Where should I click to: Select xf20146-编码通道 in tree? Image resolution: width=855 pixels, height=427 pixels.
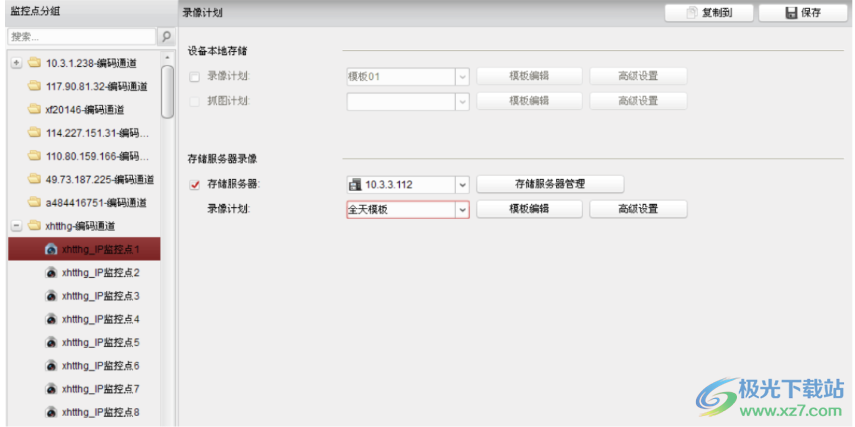point(85,110)
